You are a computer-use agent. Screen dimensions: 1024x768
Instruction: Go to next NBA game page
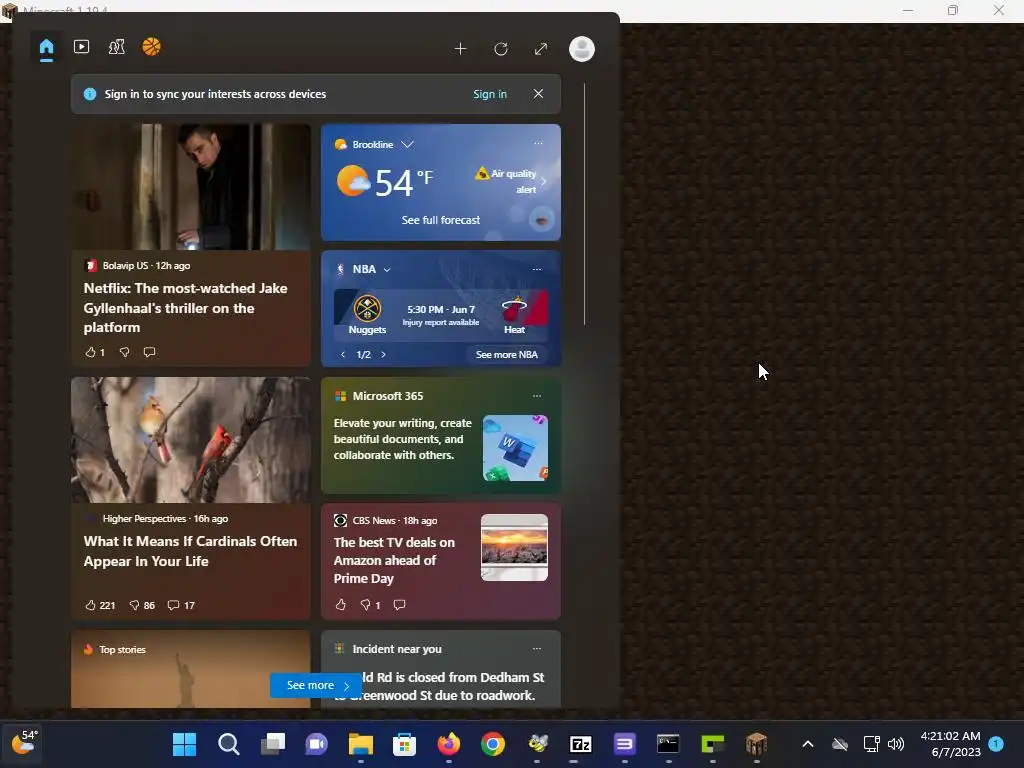[x=383, y=355]
